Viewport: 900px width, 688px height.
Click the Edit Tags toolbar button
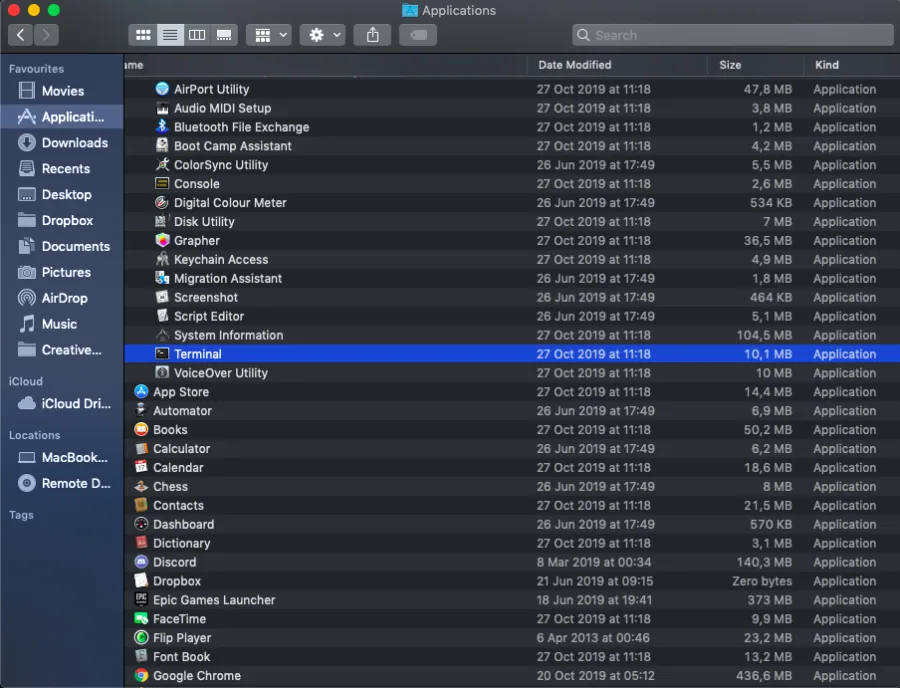[418, 35]
